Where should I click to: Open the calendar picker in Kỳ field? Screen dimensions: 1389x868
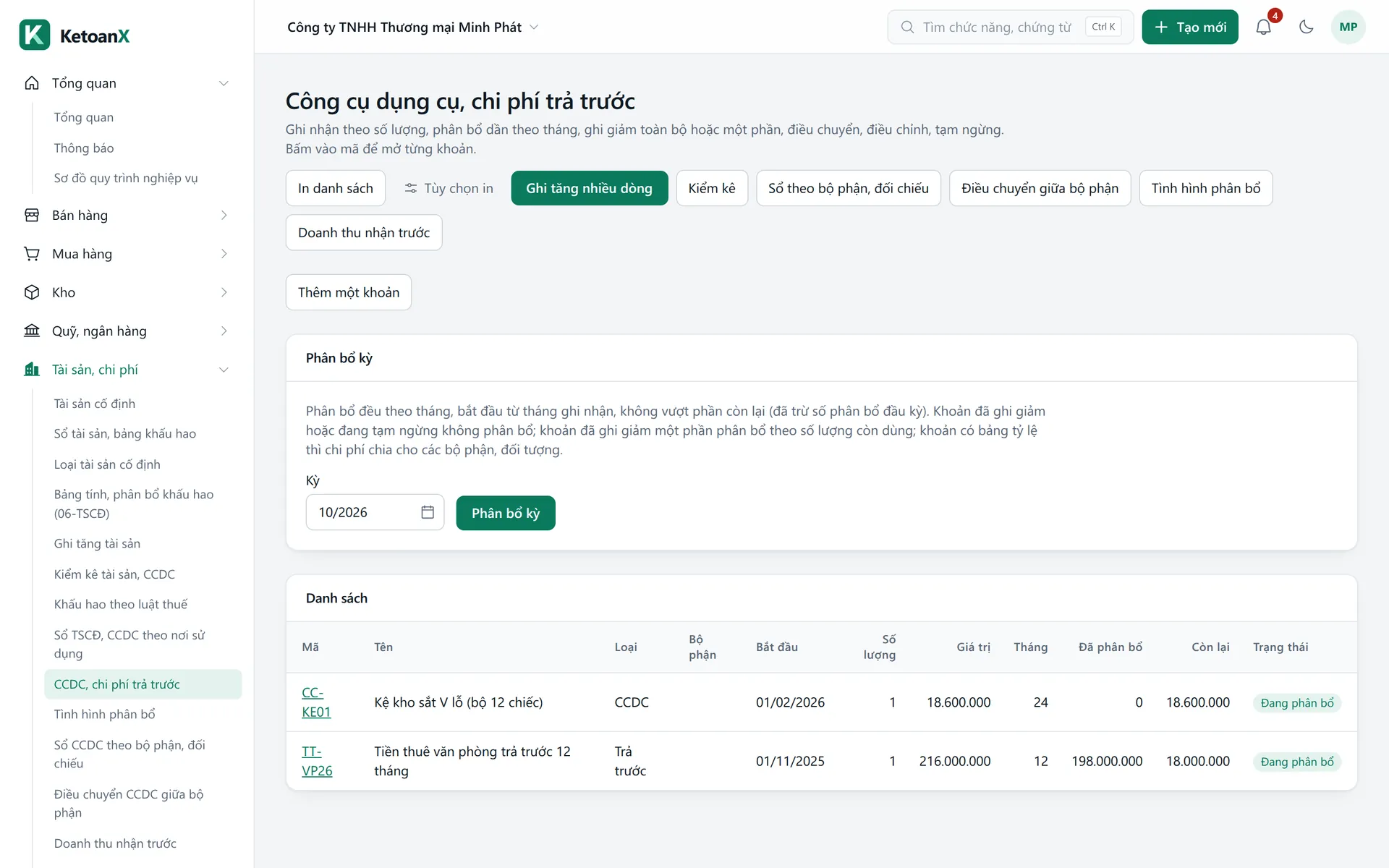pos(428,512)
